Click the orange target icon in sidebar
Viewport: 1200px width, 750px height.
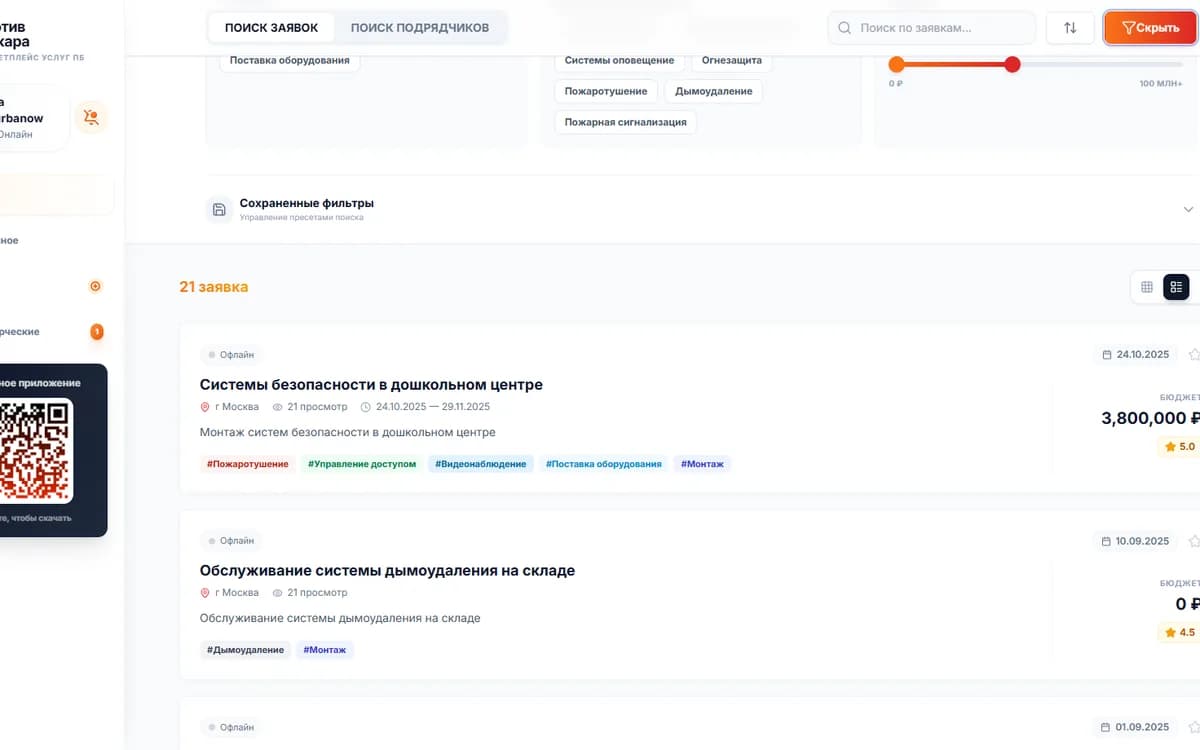[96, 286]
